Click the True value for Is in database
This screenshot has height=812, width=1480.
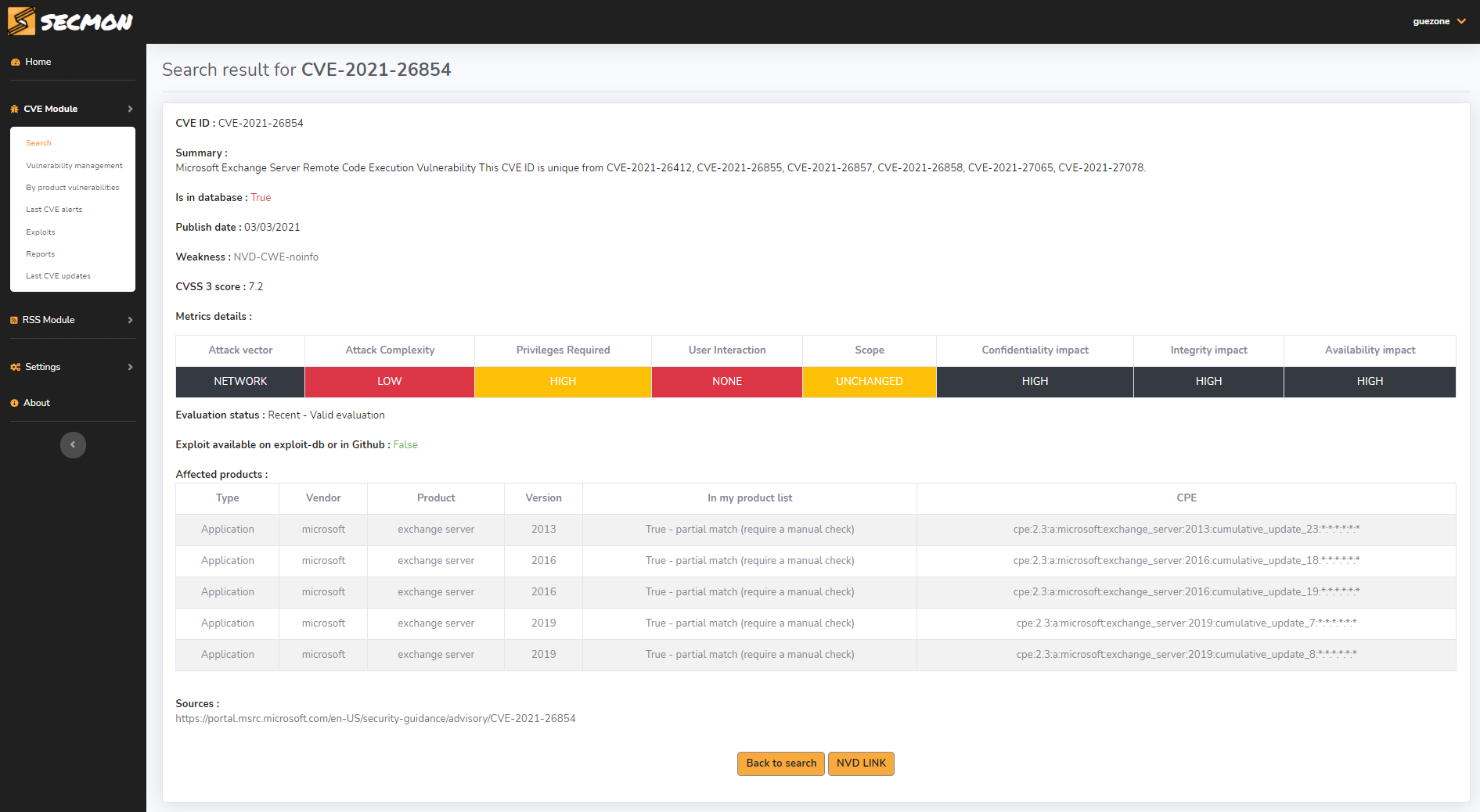(261, 197)
